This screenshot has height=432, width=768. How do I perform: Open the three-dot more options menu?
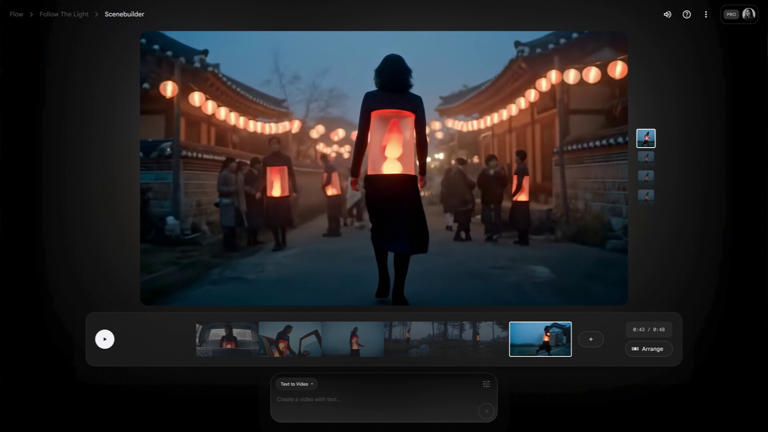click(x=706, y=15)
